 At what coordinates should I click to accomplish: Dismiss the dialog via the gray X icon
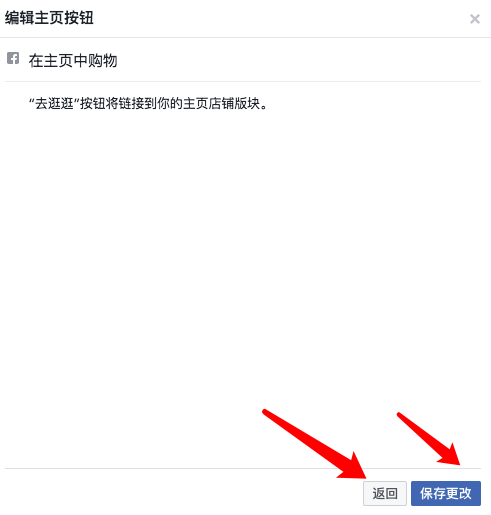[x=475, y=19]
